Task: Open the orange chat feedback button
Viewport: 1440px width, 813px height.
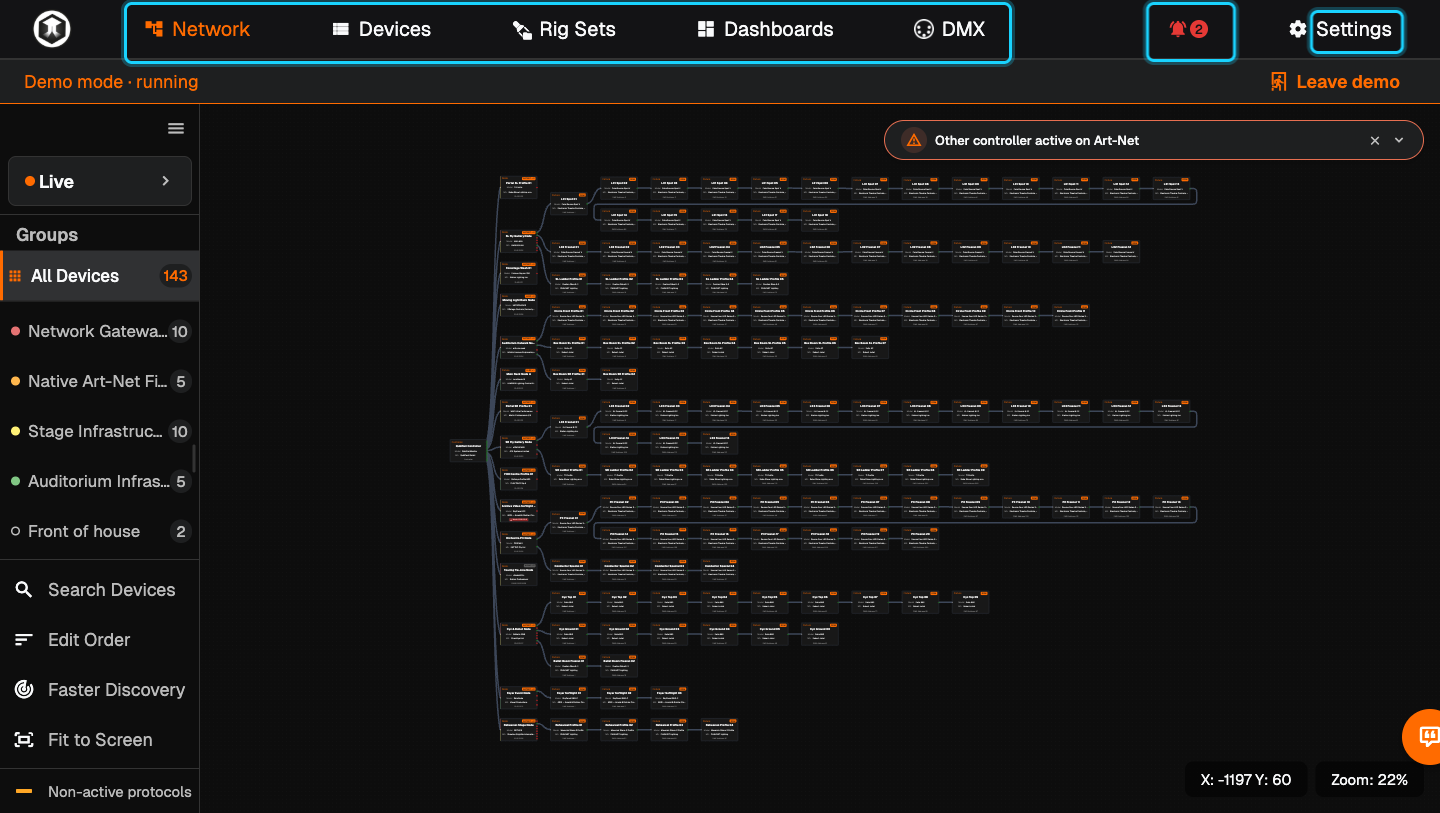Action: coord(1423,737)
